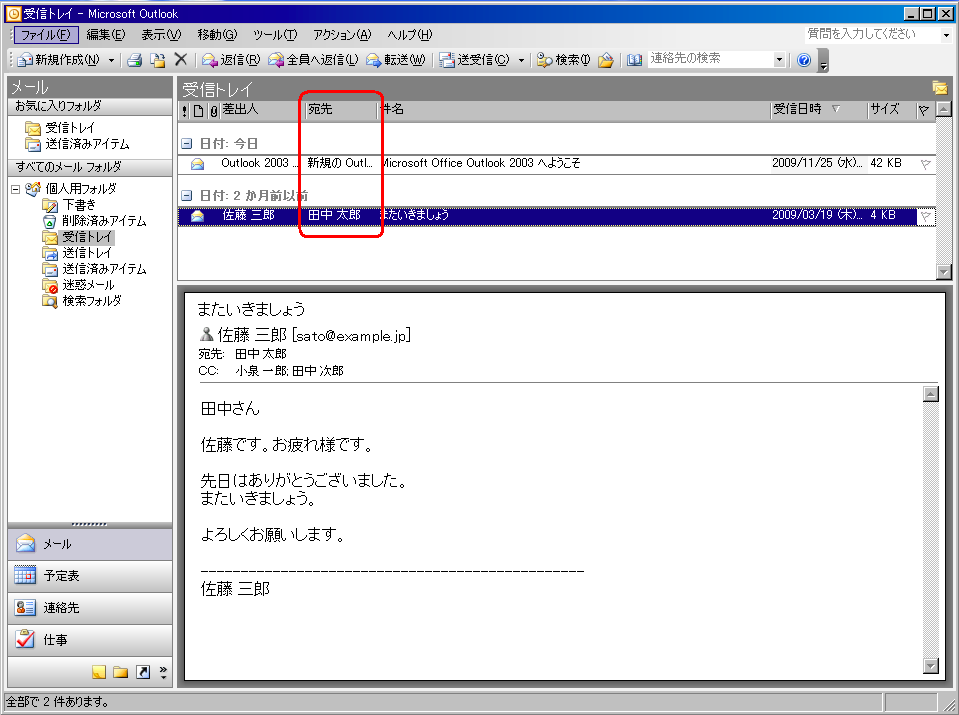Collapse the 日付: 2 か月前以前 group
This screenshot has width=959, height=715.
187,196
